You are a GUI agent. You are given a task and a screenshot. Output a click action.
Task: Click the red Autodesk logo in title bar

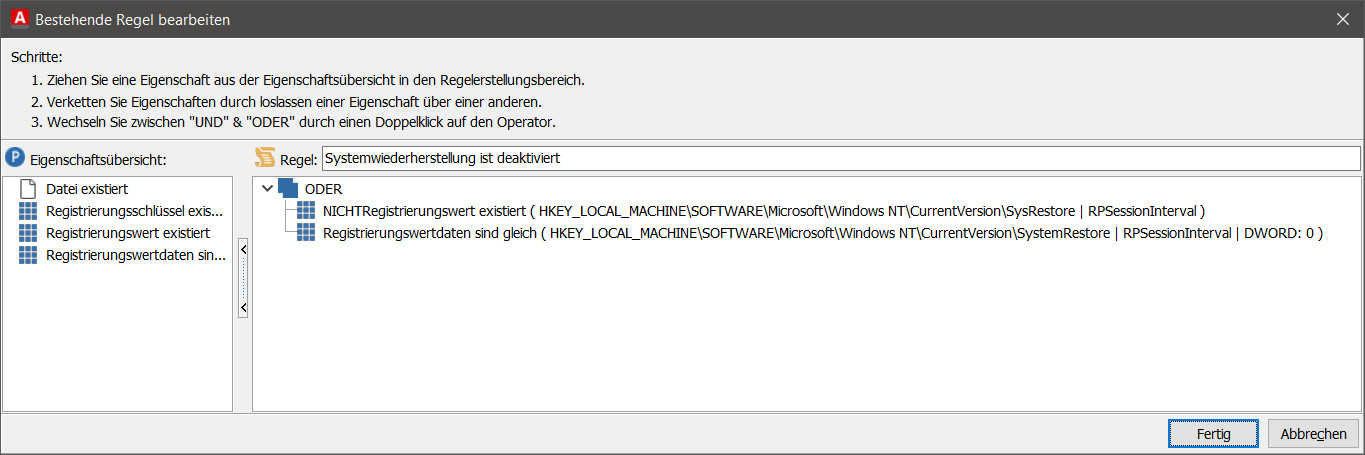17,18
